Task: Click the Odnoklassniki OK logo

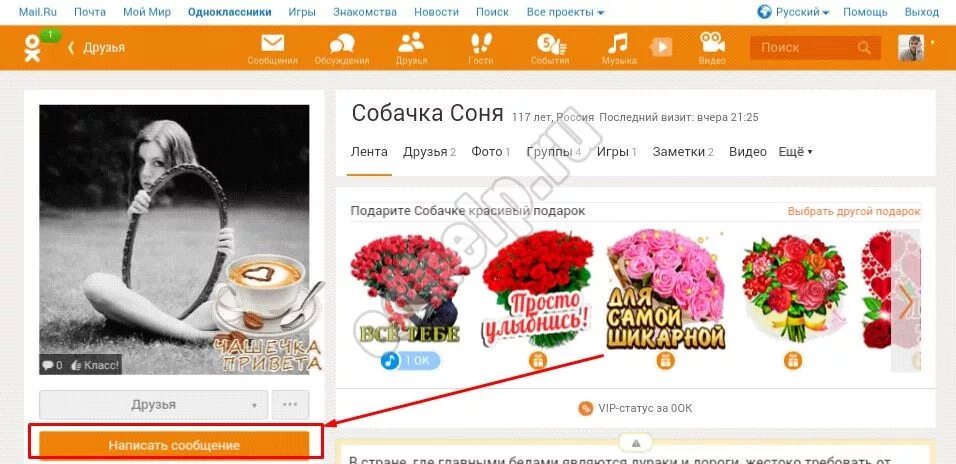Action: [33, 48]
